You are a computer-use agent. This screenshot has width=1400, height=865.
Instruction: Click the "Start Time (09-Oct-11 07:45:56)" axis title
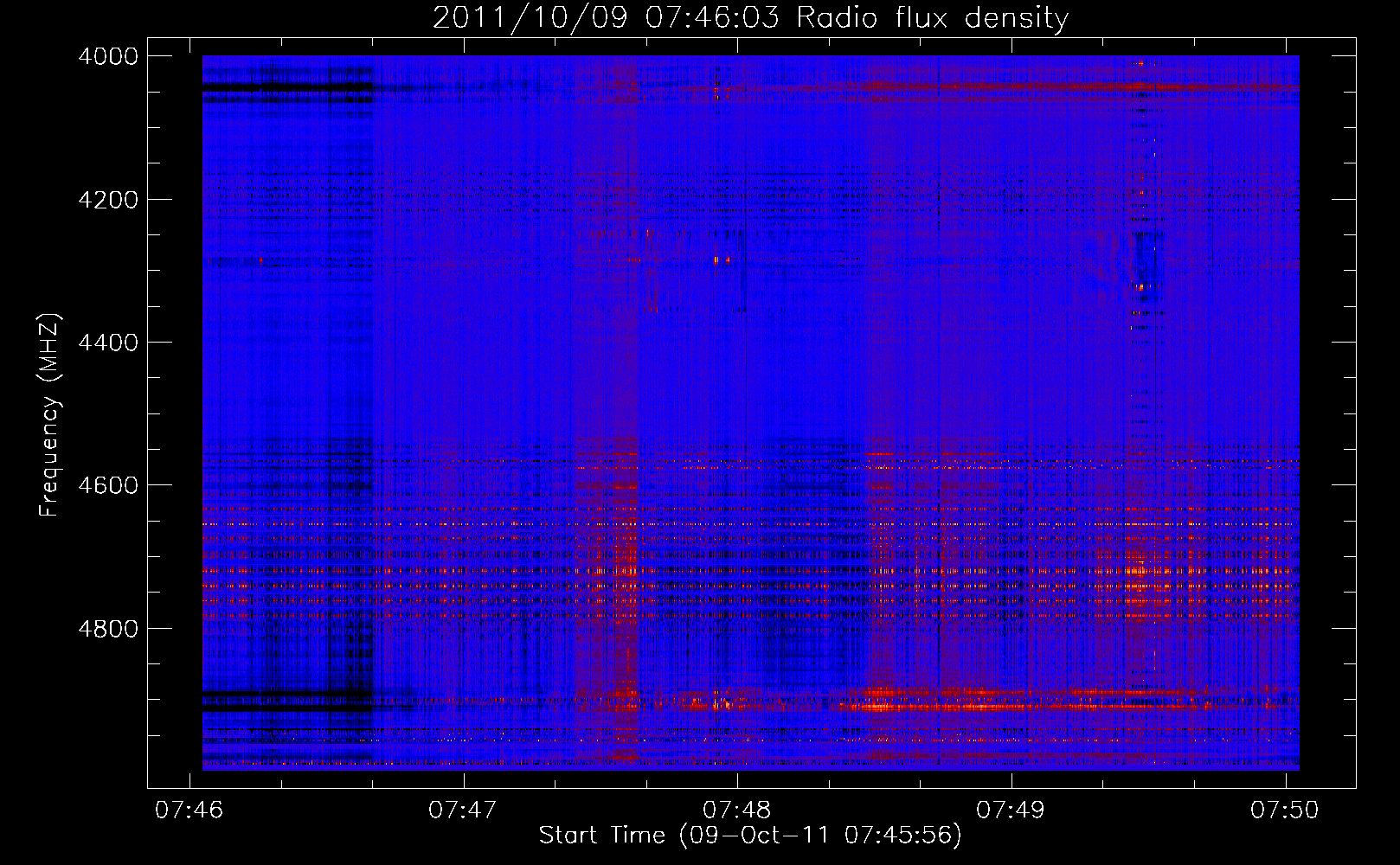(750, 836)
